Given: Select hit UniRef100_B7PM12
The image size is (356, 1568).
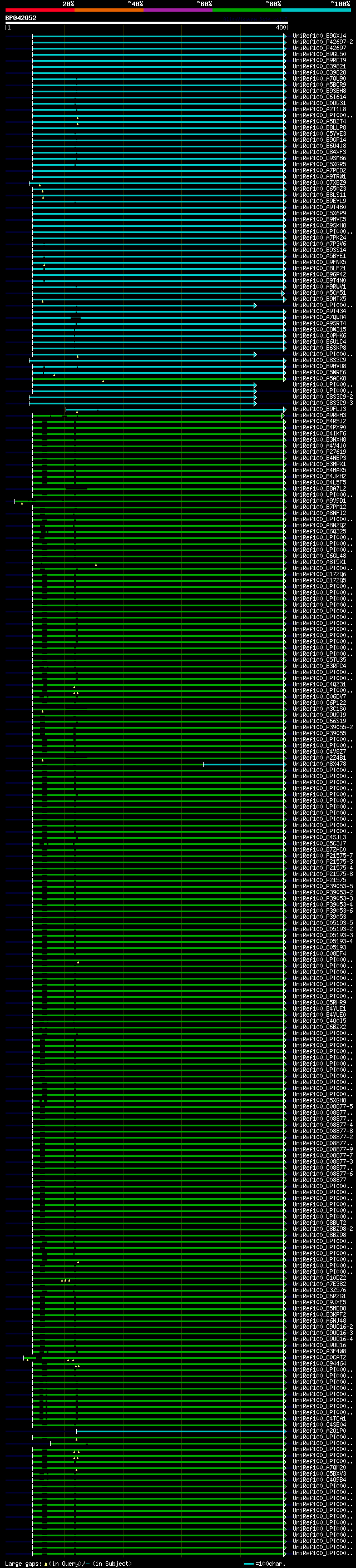Looking at the screenshot, I should click(x=319, y=506).
